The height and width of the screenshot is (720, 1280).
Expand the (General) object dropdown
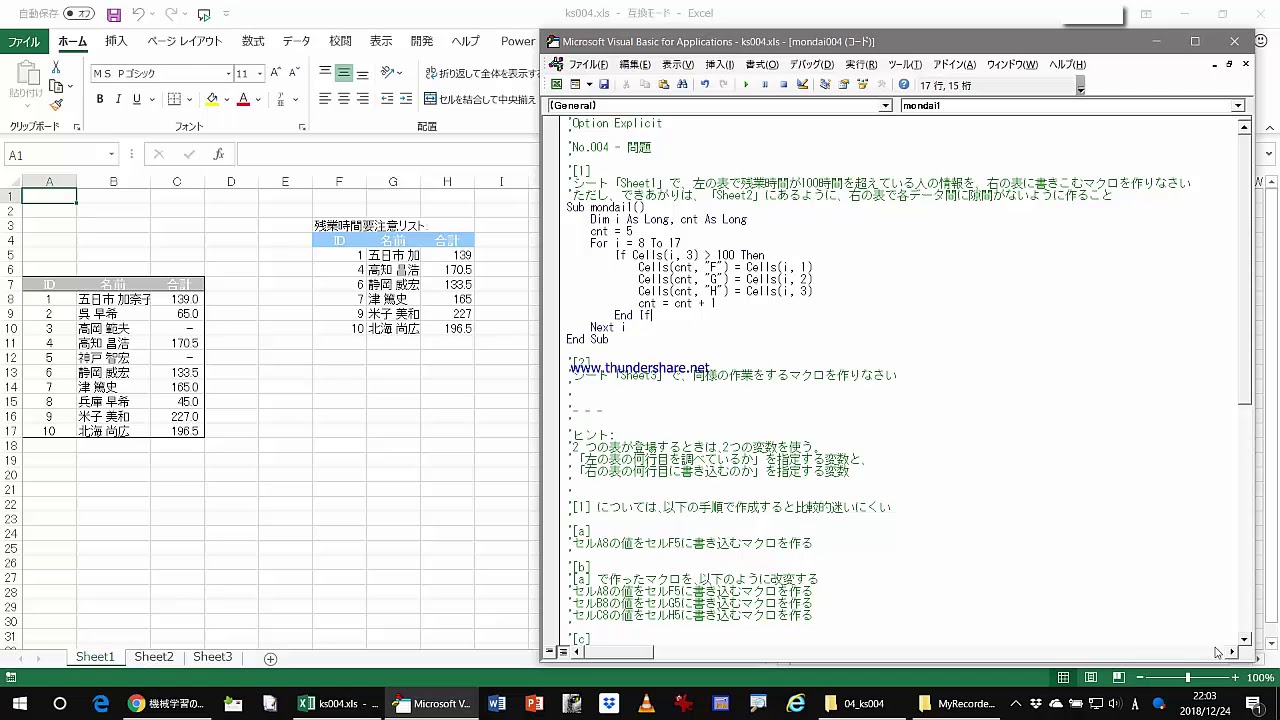[885, 106]
